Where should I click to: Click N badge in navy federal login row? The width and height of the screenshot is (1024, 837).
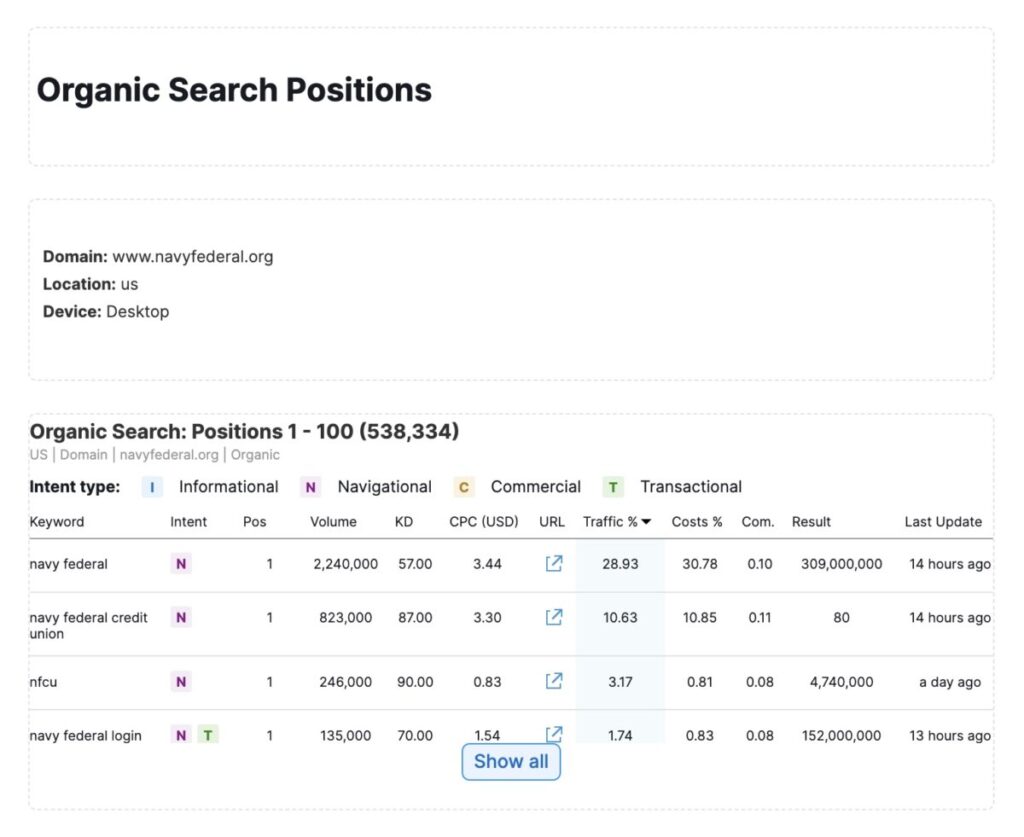[x=181, y=735]
